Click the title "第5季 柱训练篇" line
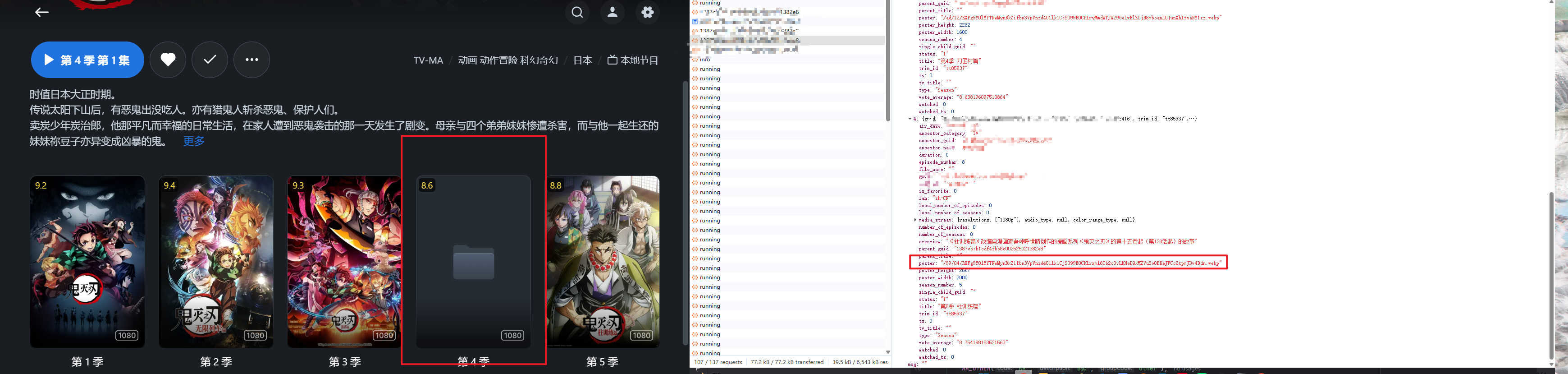1568x374 pixels. click(950, 306)
